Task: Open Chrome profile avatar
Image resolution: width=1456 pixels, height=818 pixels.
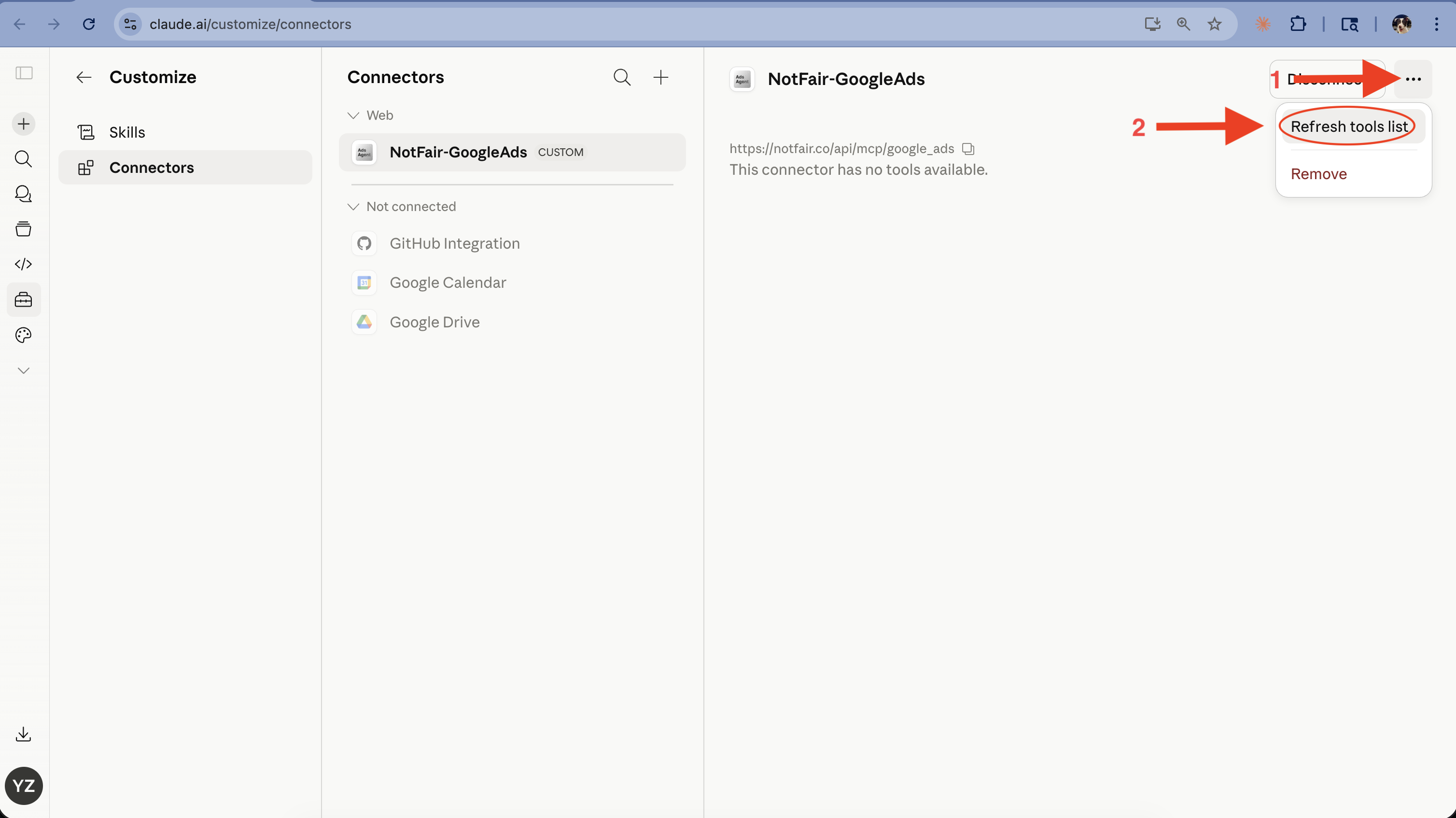Action: [1402, 24]
